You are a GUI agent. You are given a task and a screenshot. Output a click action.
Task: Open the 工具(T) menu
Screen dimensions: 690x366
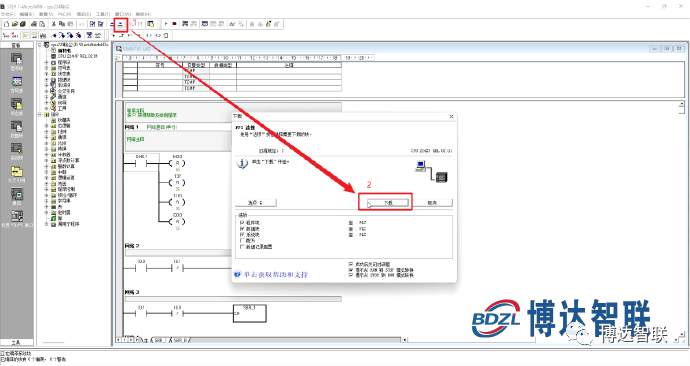(x=103, y=14)
